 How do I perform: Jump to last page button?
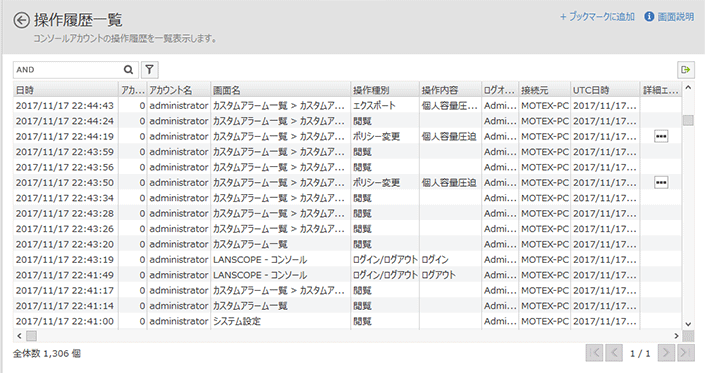point(686,353)
